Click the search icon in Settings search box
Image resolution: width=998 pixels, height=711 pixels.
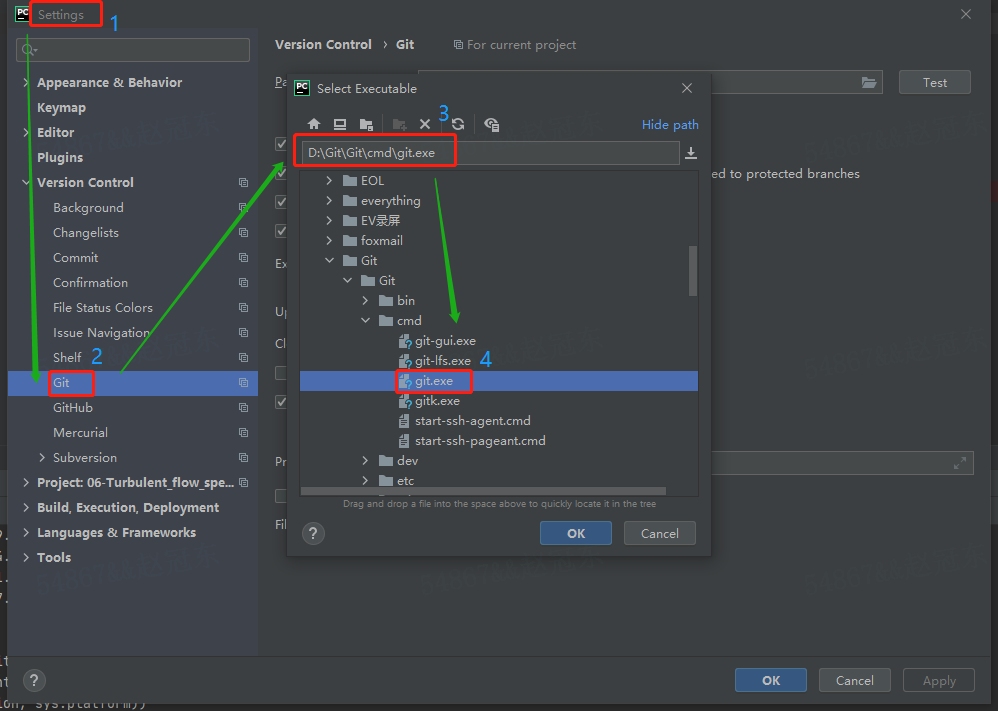tap(29, 50)
